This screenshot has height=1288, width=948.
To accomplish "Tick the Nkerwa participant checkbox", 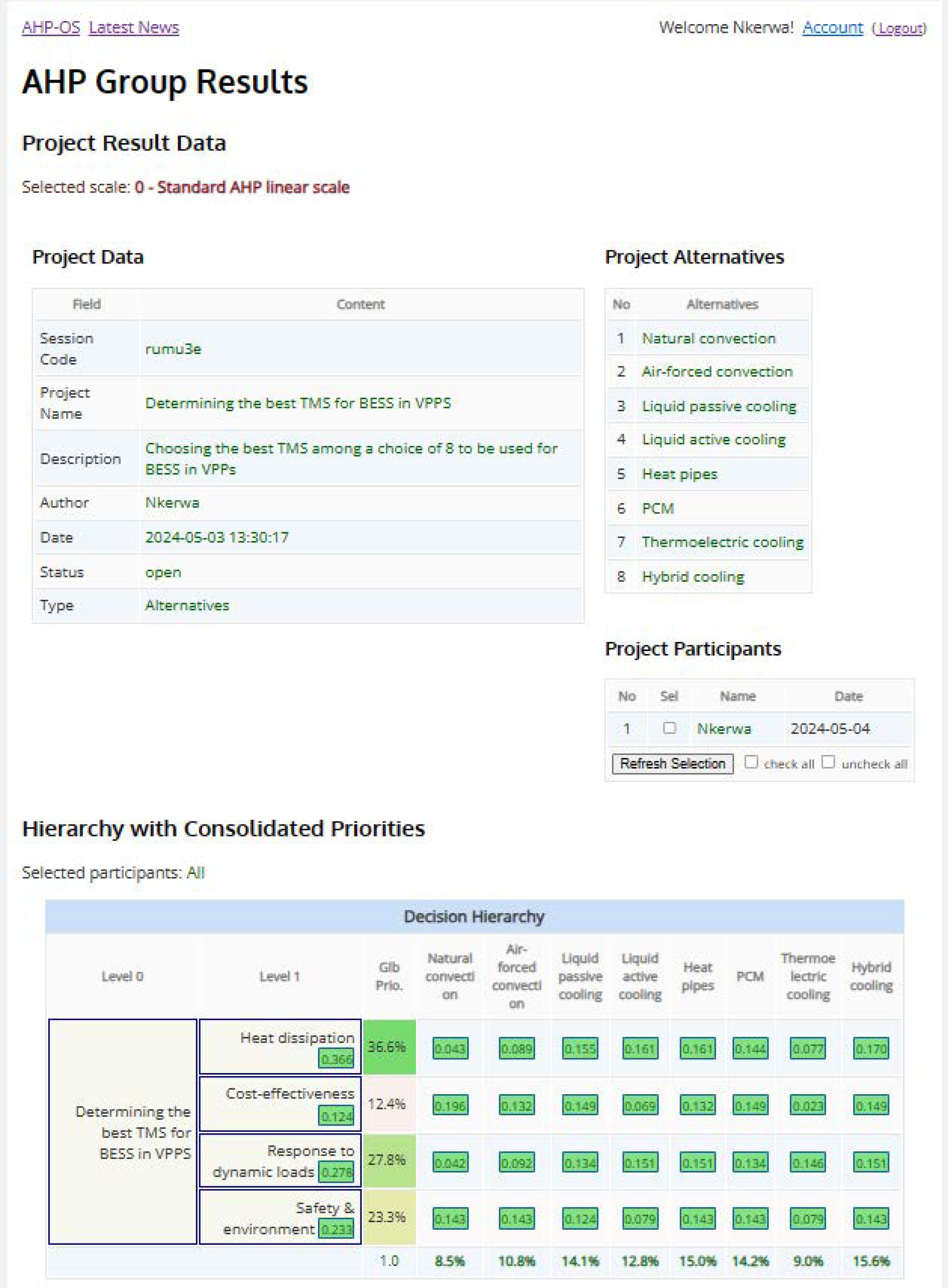I will (669, 728).
